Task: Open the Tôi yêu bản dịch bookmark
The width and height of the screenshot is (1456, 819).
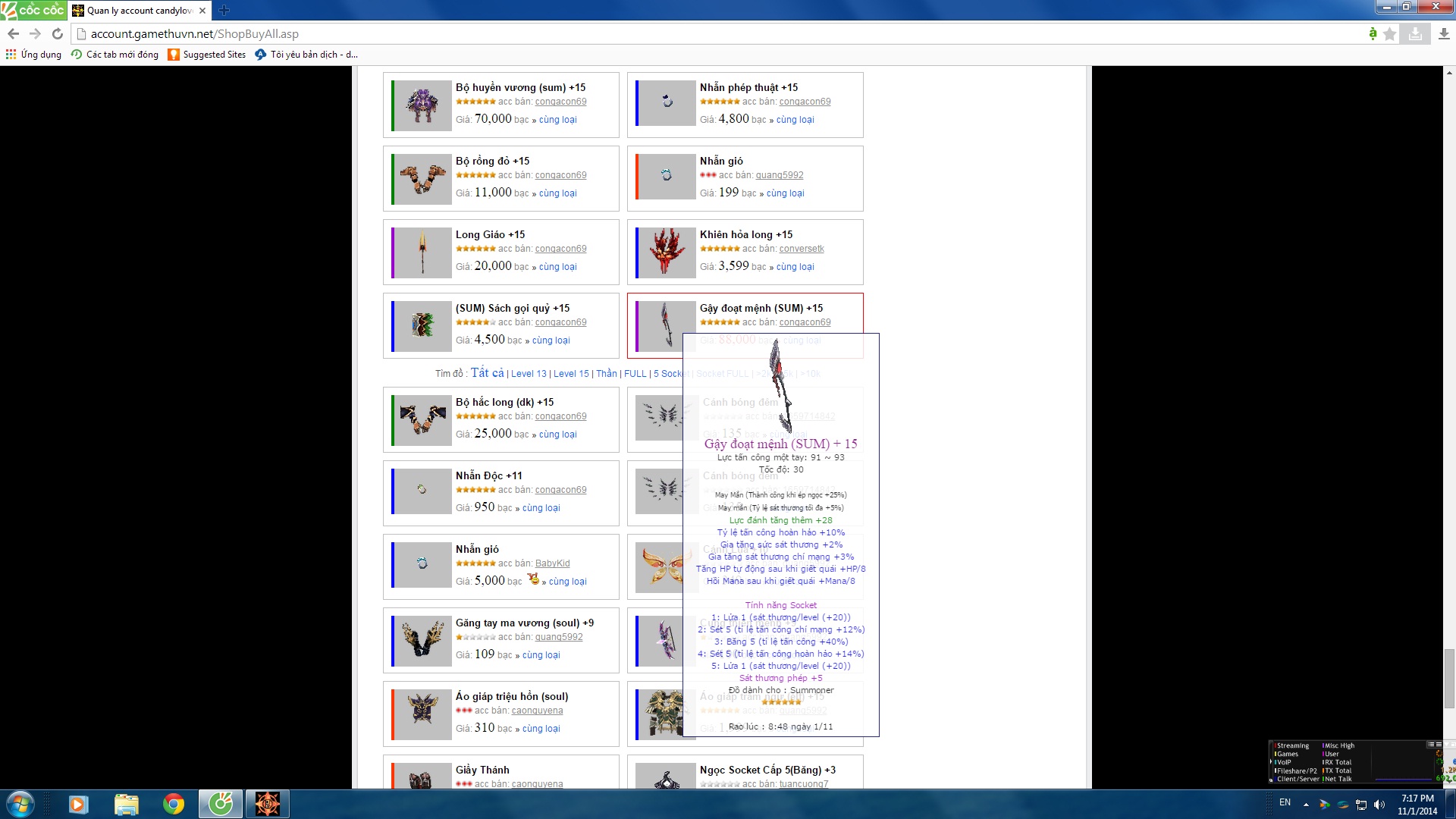Action: click(306, 55)
